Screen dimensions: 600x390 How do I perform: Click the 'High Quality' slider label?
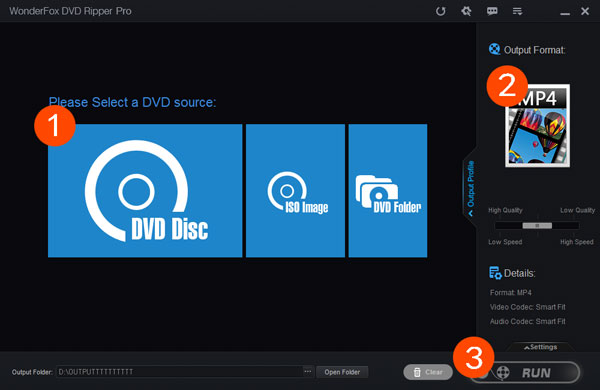pyautogui.click(x=505, y=210)
